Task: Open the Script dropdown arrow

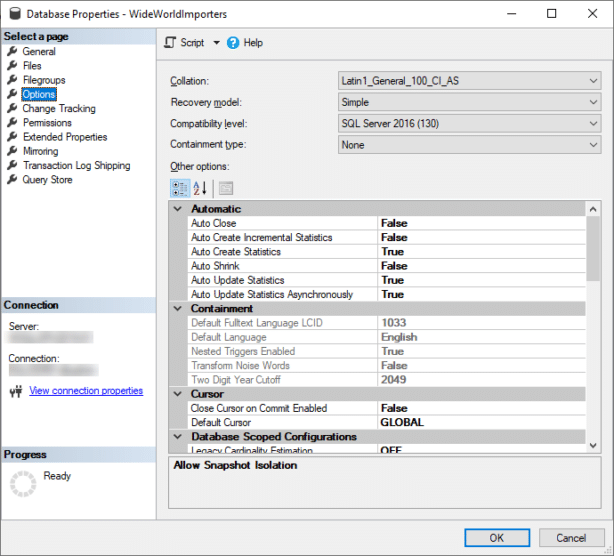Action: (x=216, y=42)
